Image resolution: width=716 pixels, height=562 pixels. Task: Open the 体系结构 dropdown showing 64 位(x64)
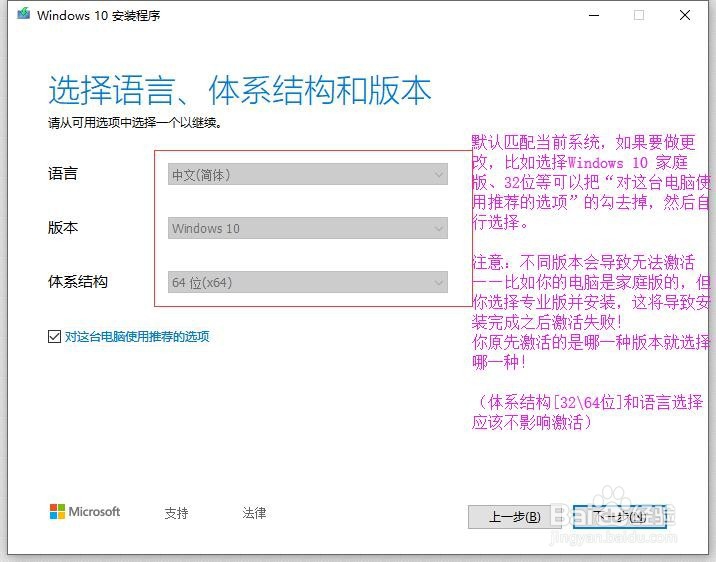click(308, 282)
